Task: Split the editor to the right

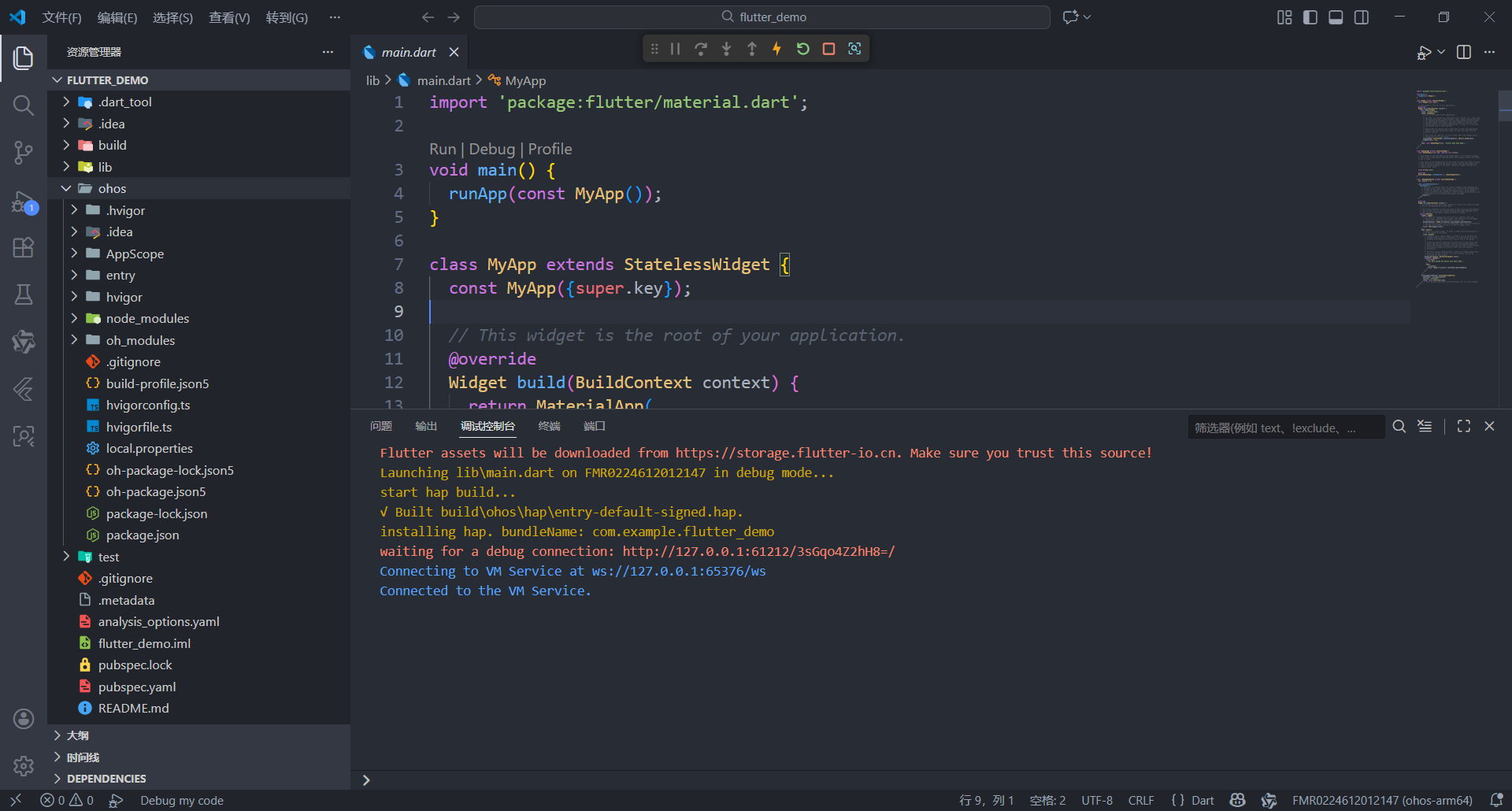Action: coord(1464,52)
